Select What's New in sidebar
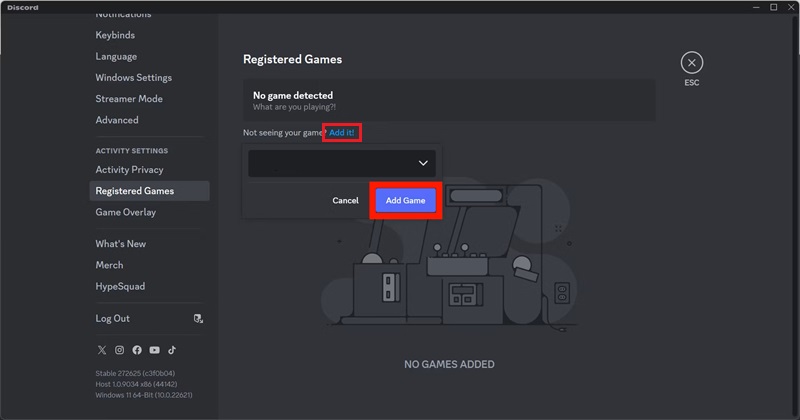Image resolution: width=800 pixels, height=420 pixels. (x=120, y=244)
